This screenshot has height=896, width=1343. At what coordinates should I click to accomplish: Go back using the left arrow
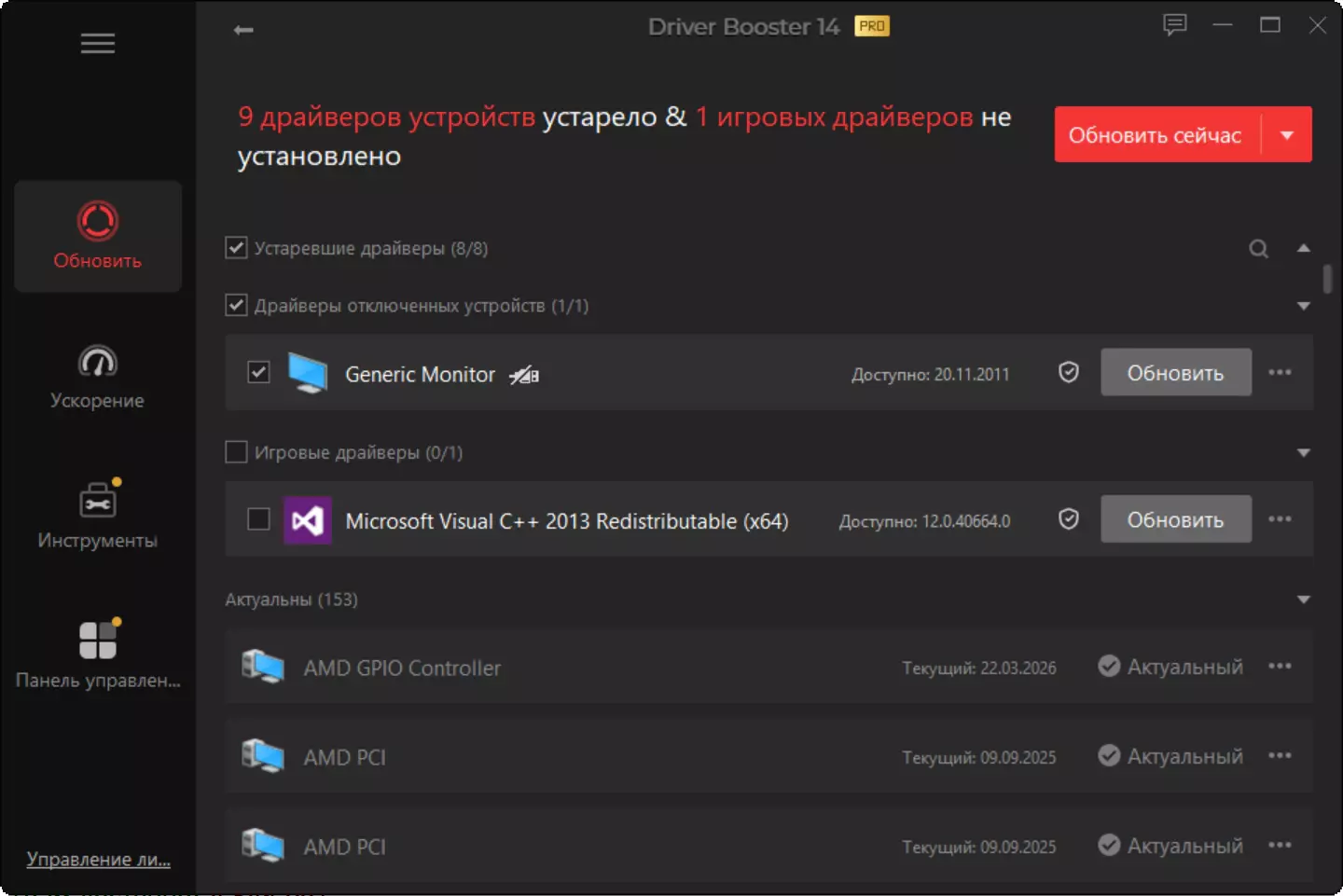243,30
